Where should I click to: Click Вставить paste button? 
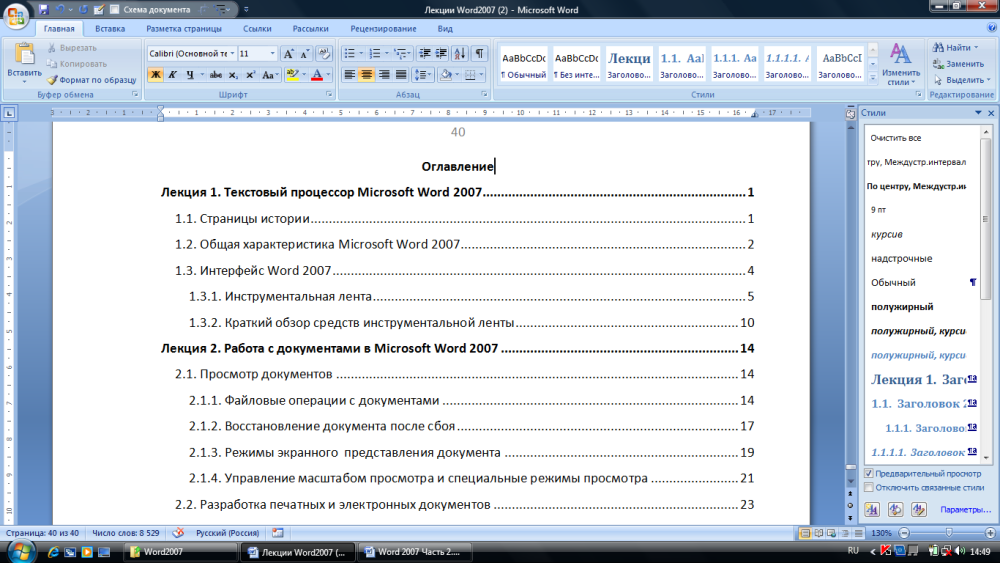click(x=24, y=62)
